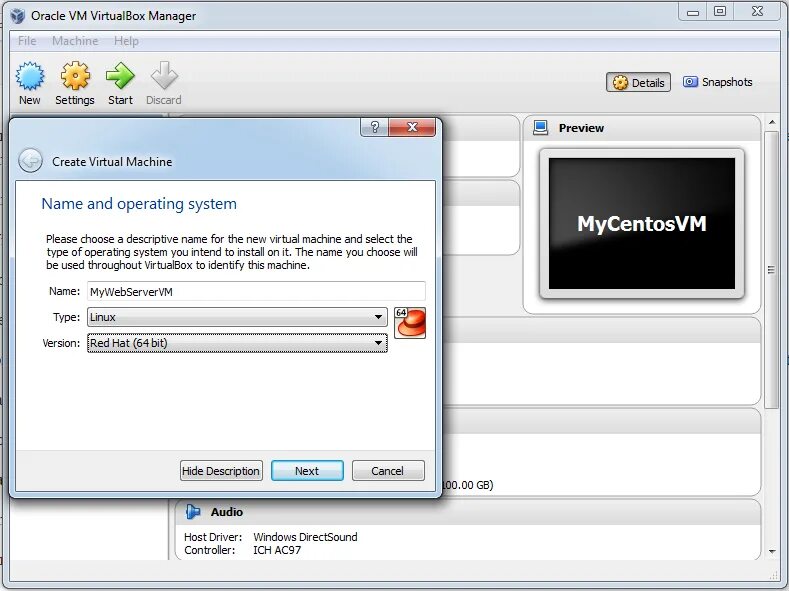789x591 pixels.
Task: Click the Hide Description button
Action: click(221, 471)
